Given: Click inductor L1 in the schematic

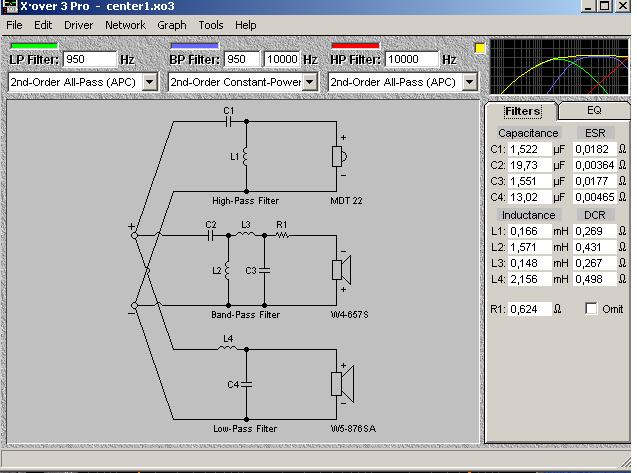Looking at the screenshot, I should coord(245,156).
